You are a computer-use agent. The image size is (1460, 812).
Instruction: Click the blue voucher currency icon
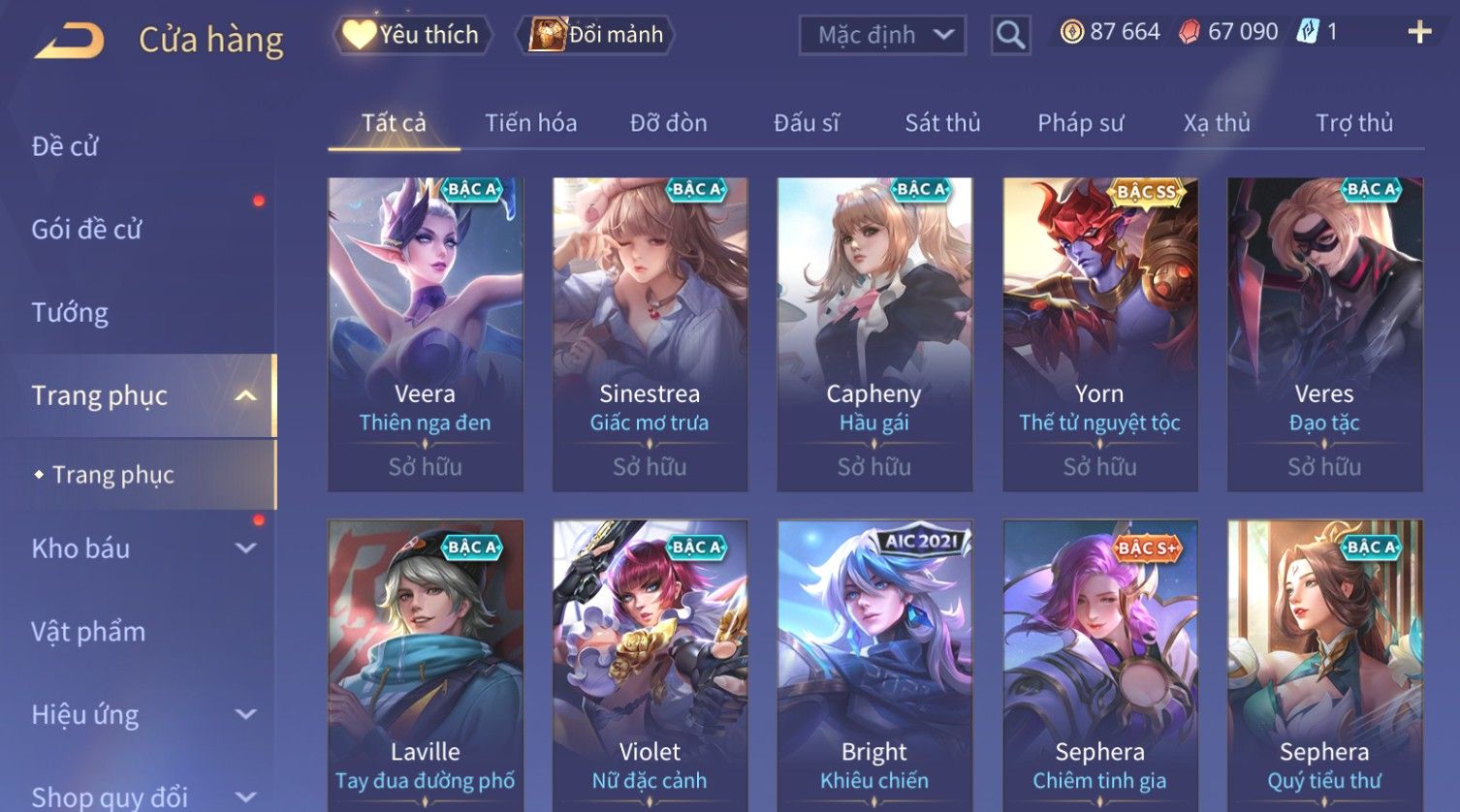(1308, 32)
